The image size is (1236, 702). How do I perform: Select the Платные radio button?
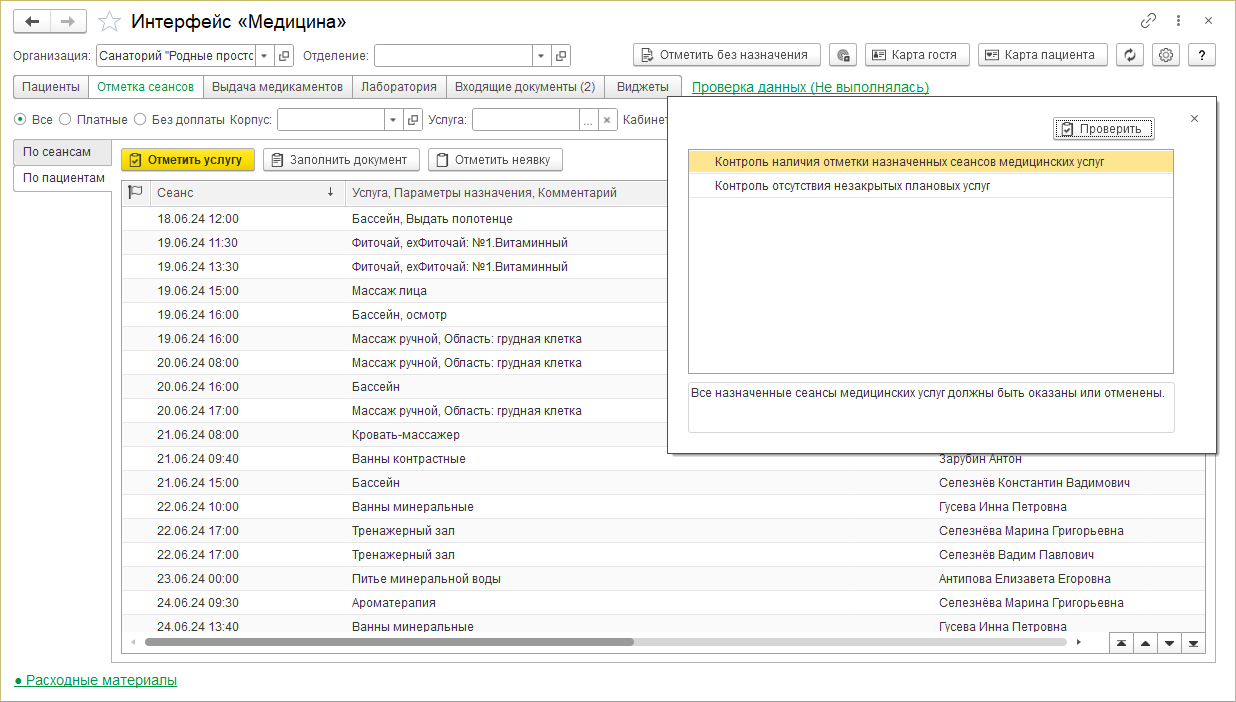point(66,120)
